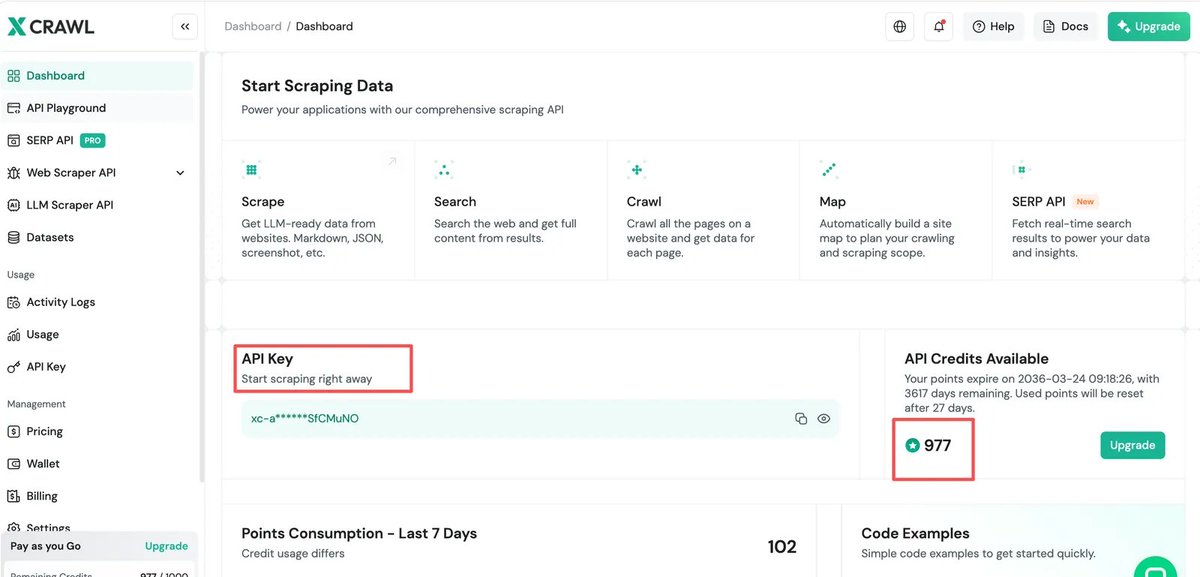
Task: Open the Docs link
Action: click(1065, 27)
